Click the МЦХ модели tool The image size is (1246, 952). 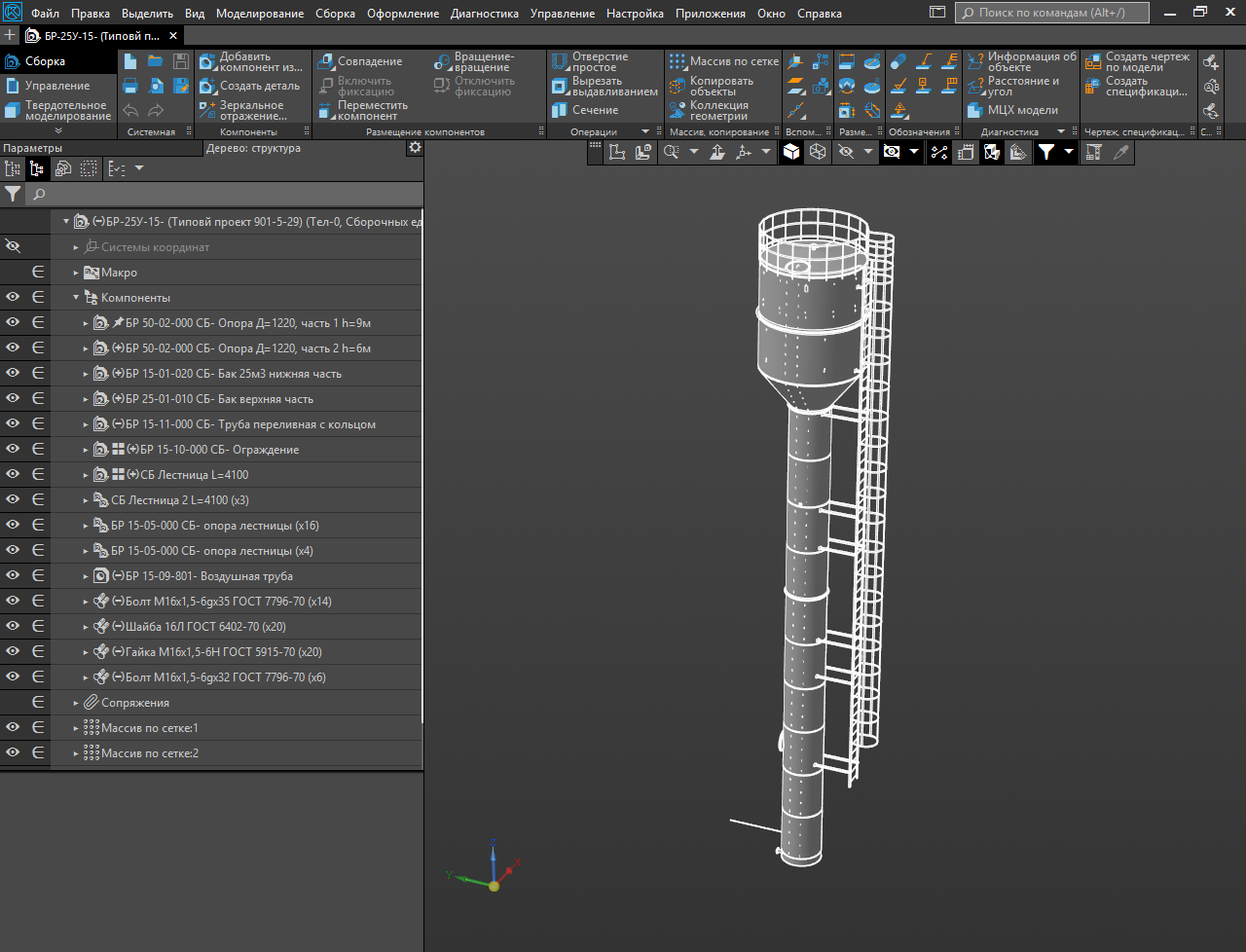tap(1012, 110)
